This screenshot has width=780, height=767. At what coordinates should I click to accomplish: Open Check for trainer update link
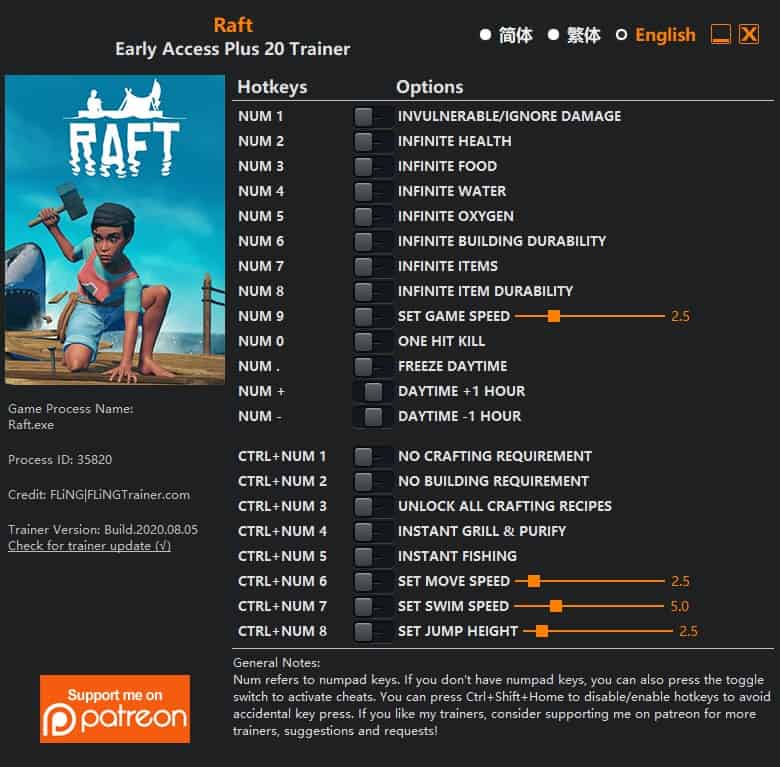(90, 546)
